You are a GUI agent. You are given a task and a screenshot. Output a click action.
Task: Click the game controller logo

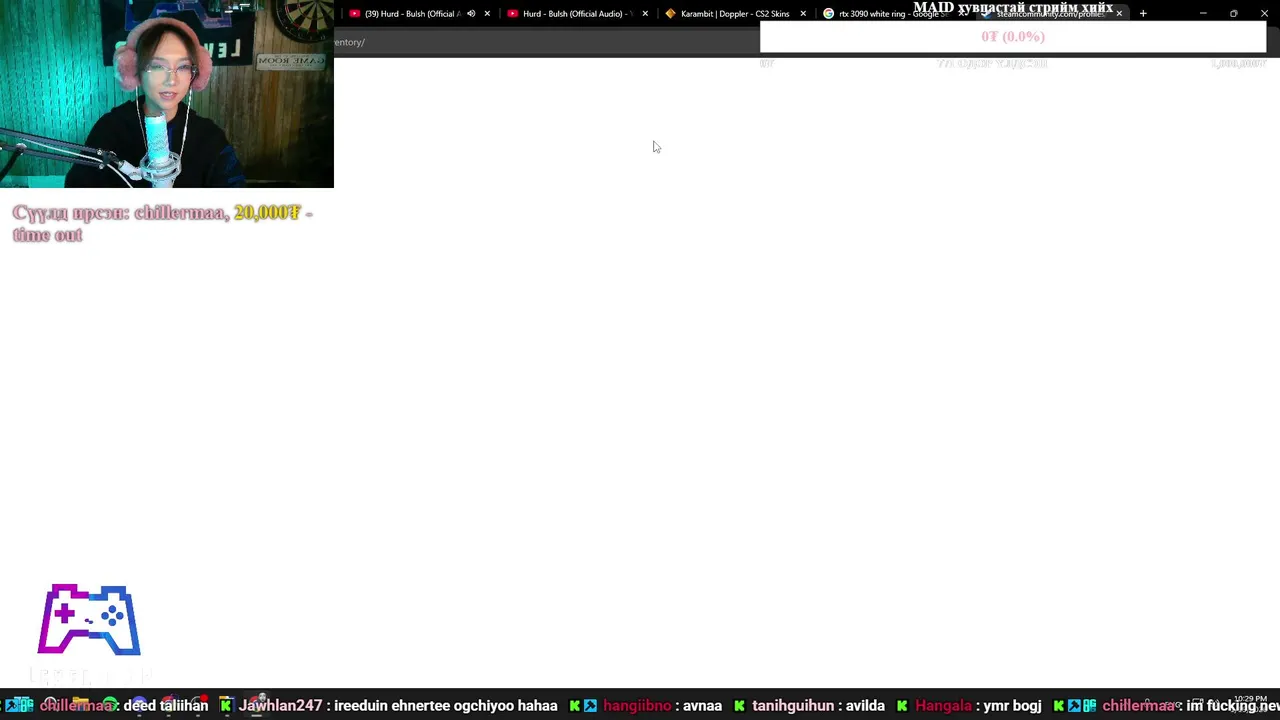point(89,620)
